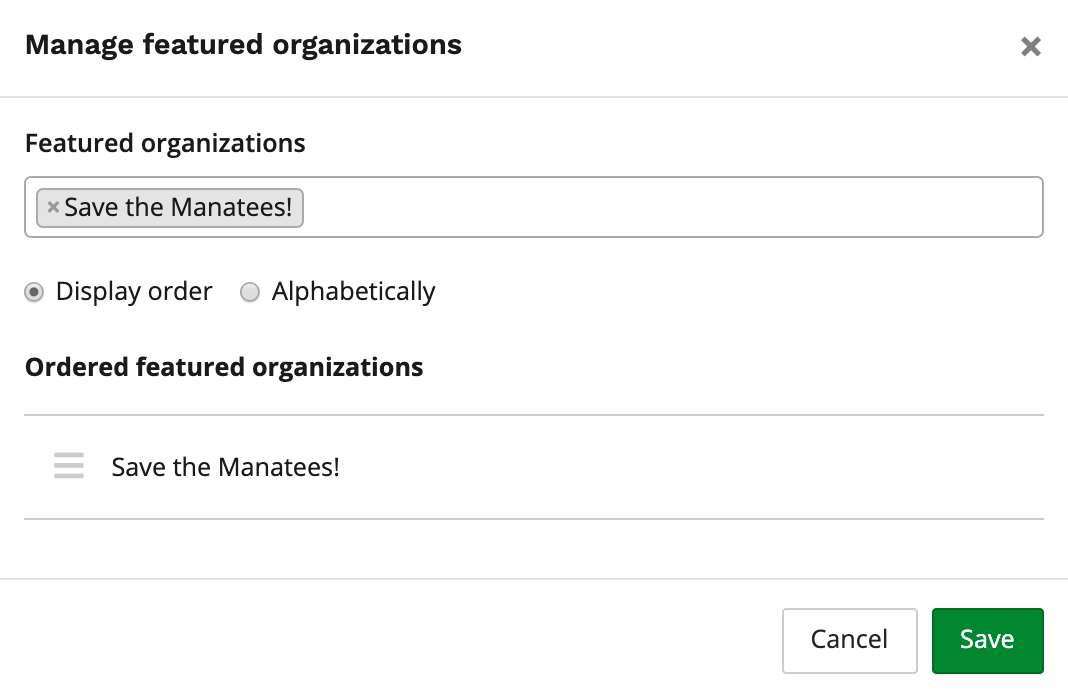Click the Manage featured organizations title

pos(243,45)
